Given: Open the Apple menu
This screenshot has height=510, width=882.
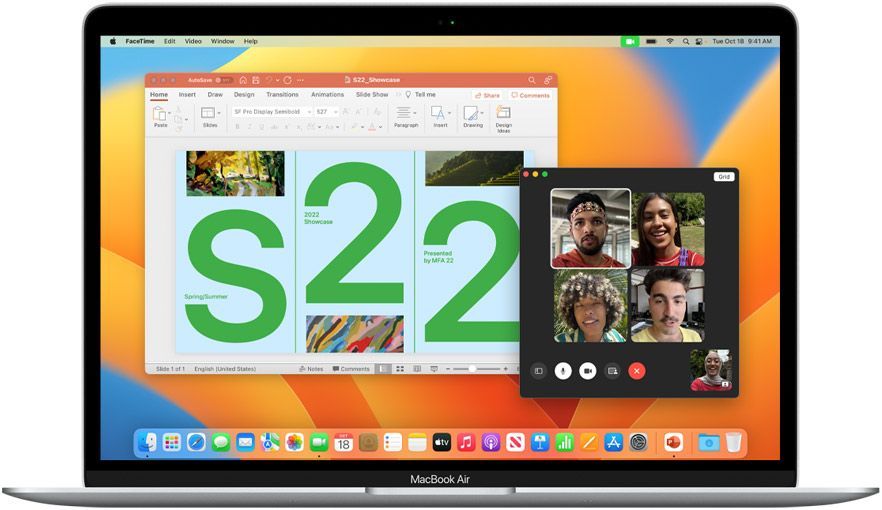Looking at the screenshot, I should [113, 41].
